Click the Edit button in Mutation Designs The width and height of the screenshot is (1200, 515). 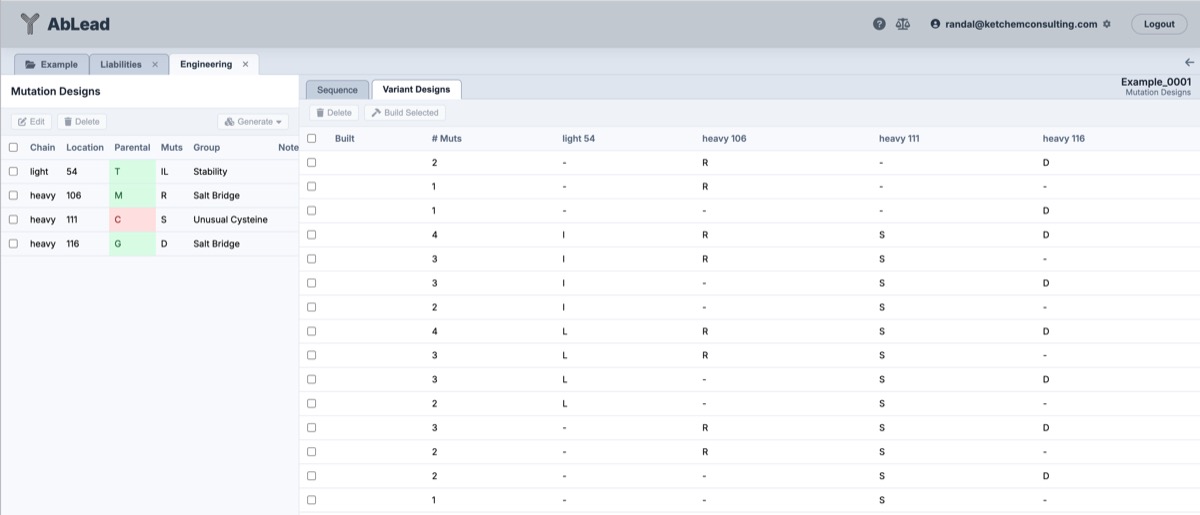pos(31,122)
